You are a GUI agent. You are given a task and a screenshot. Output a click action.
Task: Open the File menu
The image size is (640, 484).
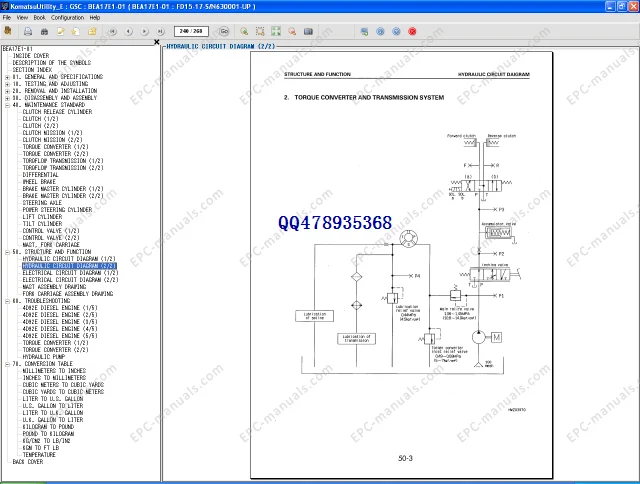click(x=7, y=18)
